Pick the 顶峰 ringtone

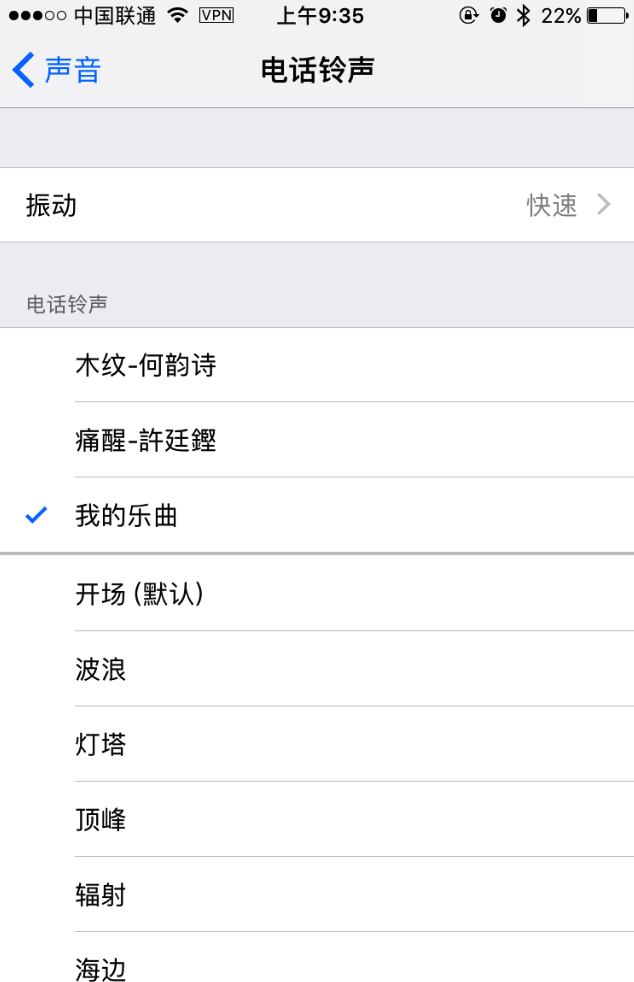coord(317,819)
